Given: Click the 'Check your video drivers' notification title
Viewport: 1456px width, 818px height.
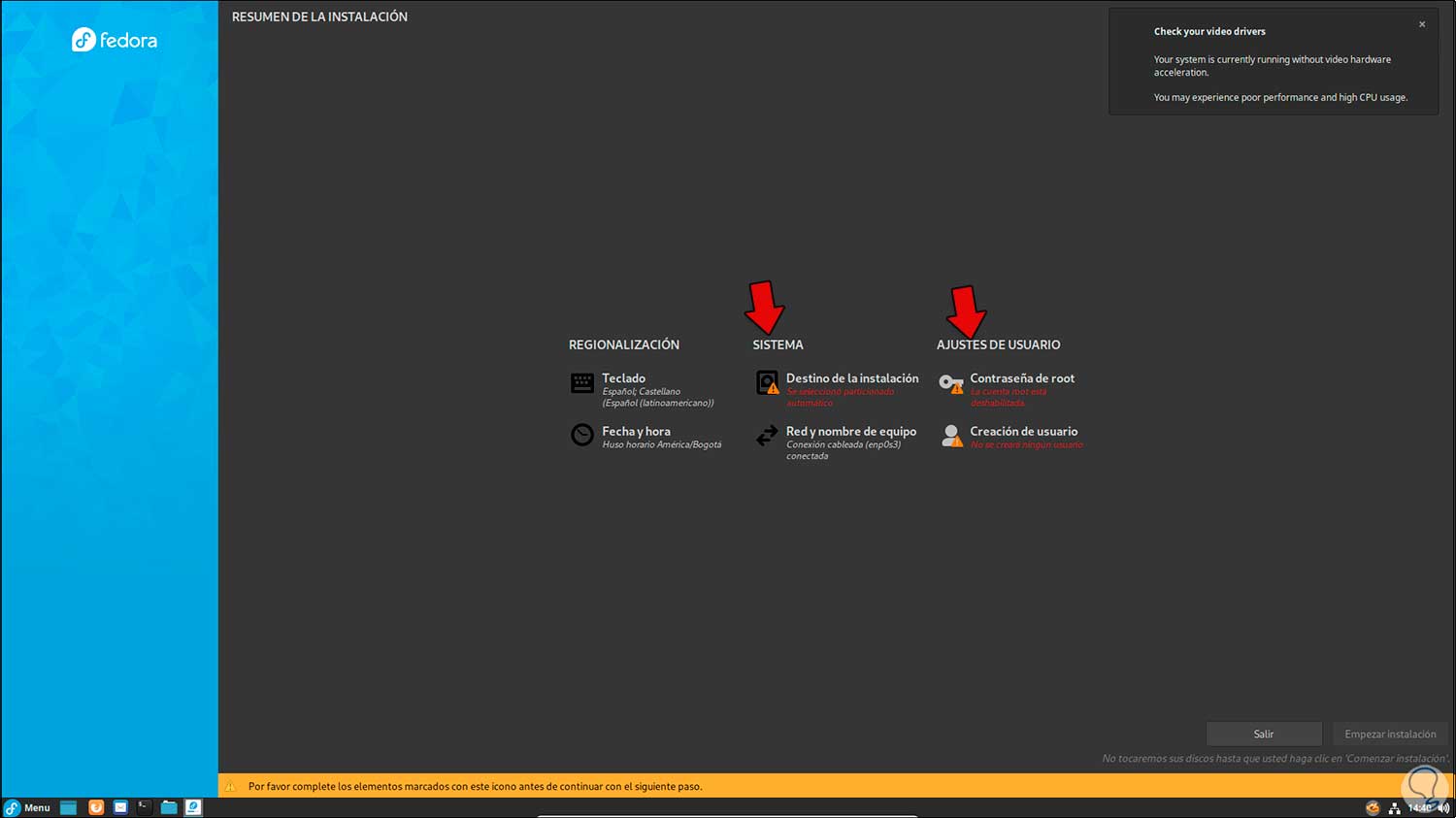Looking at the screenshot, I should click(x=1209, y=31).
